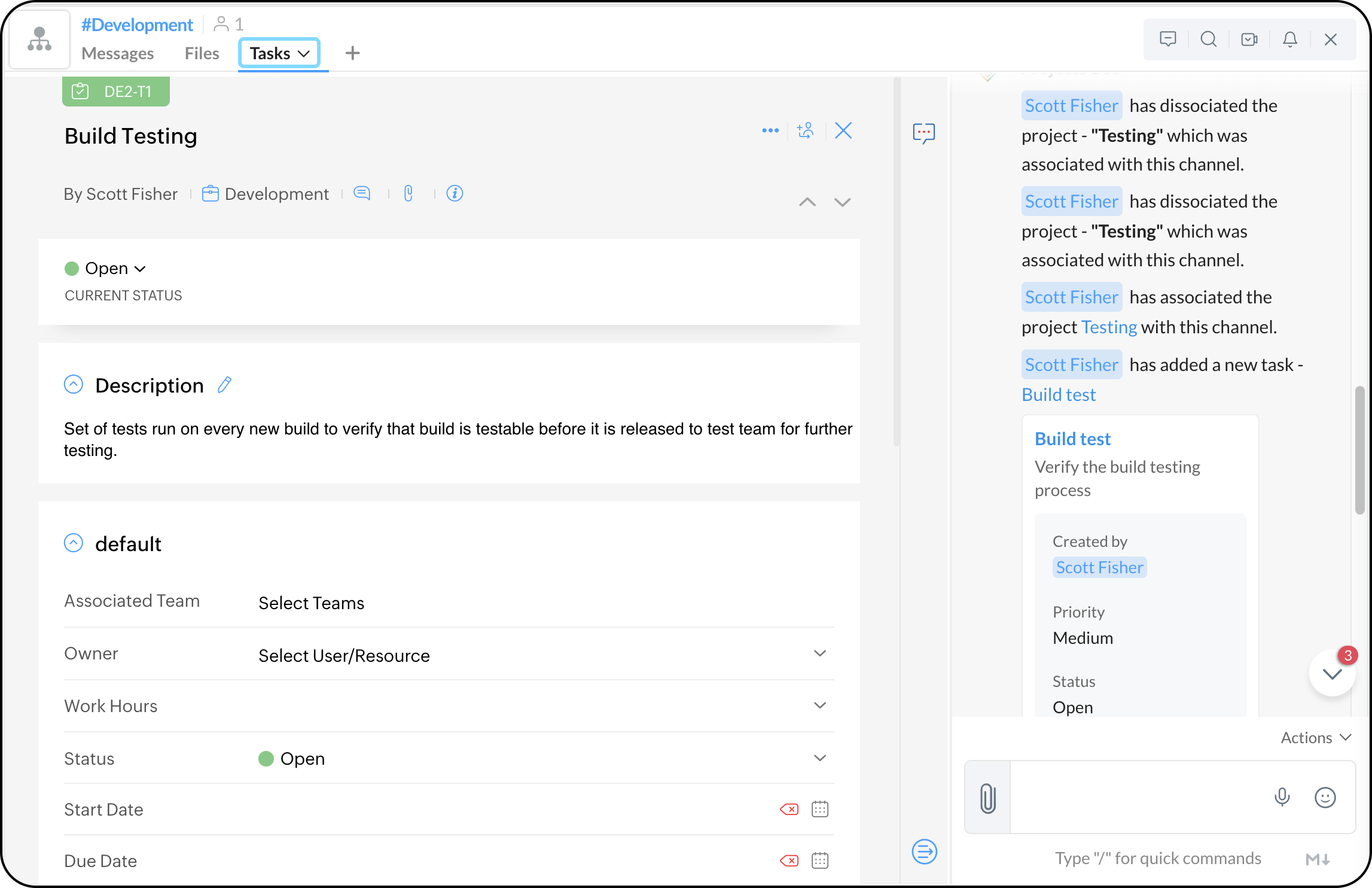1372x888 pixels.
Task: Open search with the magnifier icon
Action: point(1208,39)
